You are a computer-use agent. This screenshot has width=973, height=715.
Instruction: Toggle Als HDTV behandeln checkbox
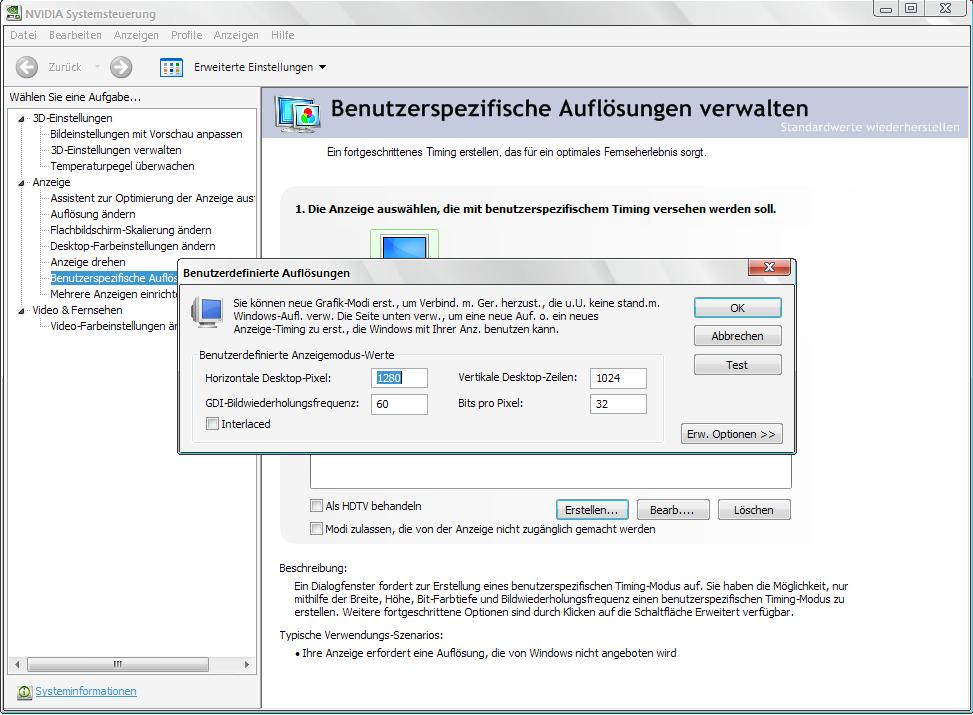[316, 506]
